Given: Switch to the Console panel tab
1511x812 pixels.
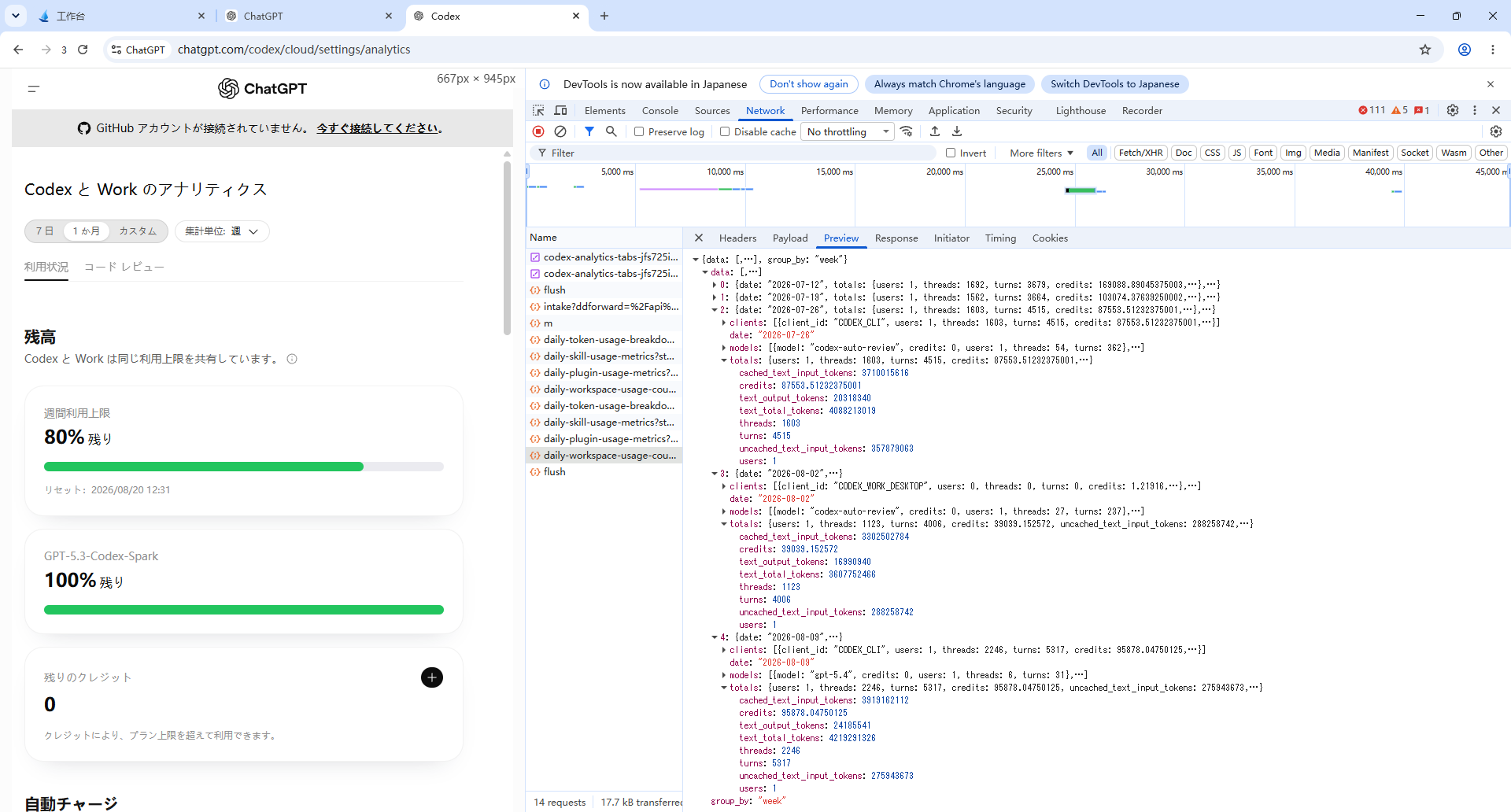Looking at the screenshot, I should coord(660,111).
